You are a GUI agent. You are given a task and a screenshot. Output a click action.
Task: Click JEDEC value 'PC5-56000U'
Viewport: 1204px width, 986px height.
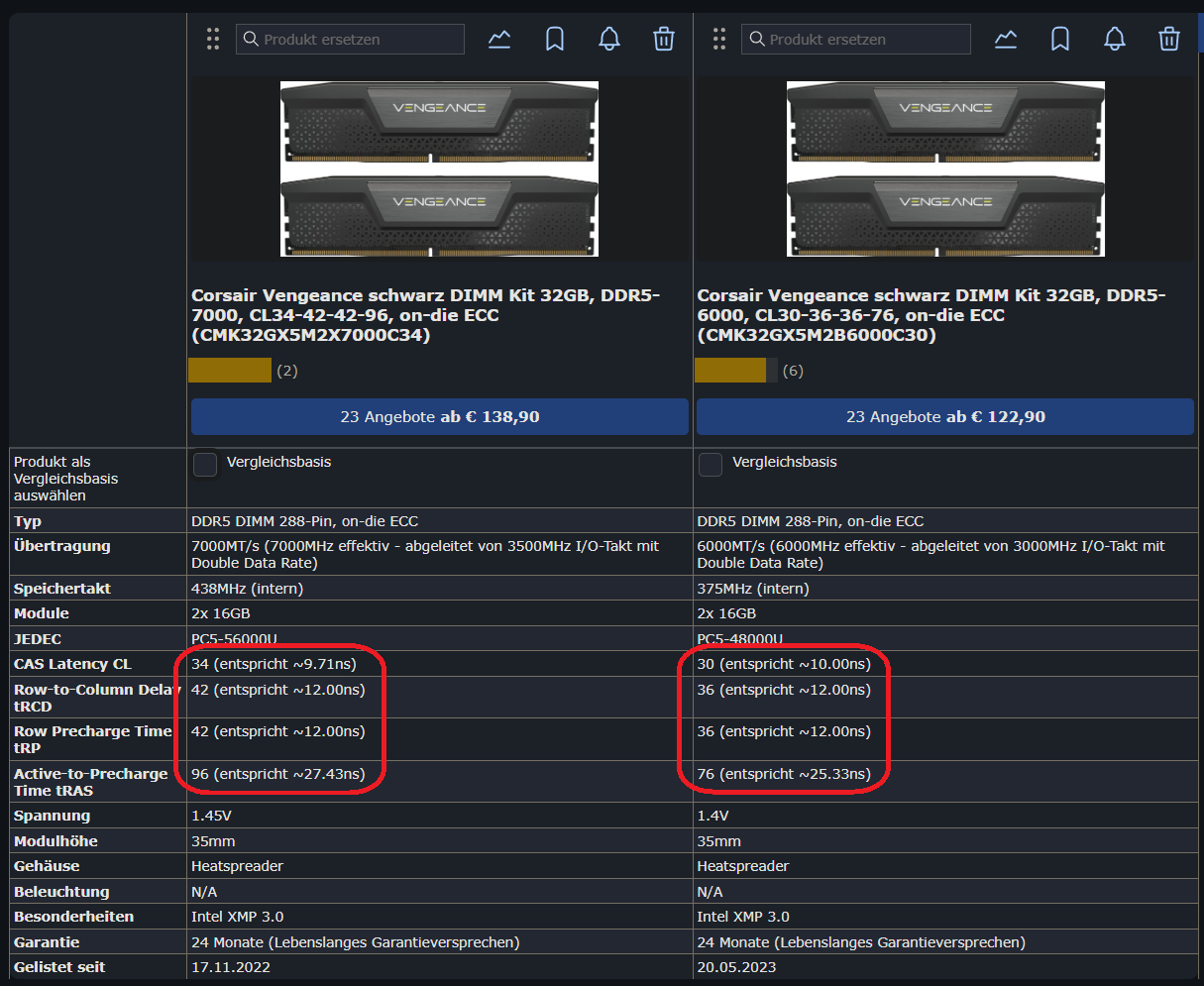pos(234,638)
